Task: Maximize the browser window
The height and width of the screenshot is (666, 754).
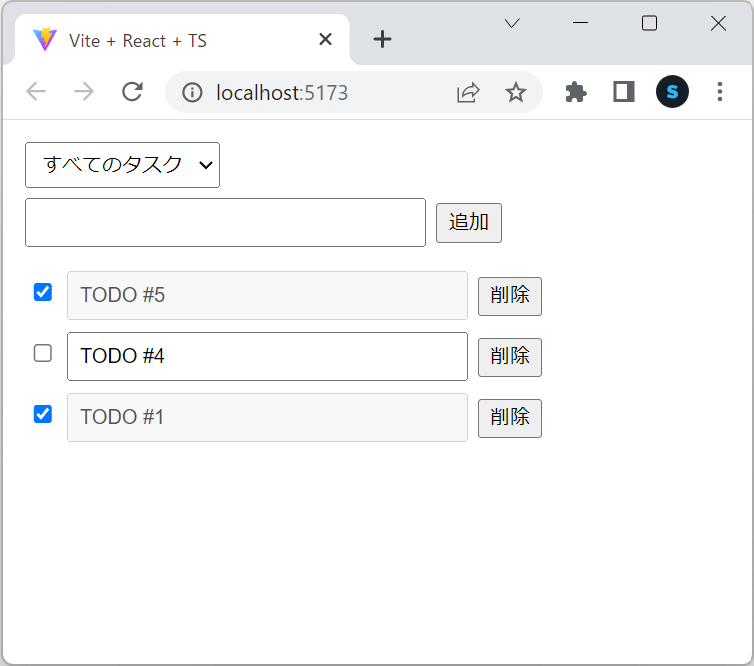Action: click(649, 23)
